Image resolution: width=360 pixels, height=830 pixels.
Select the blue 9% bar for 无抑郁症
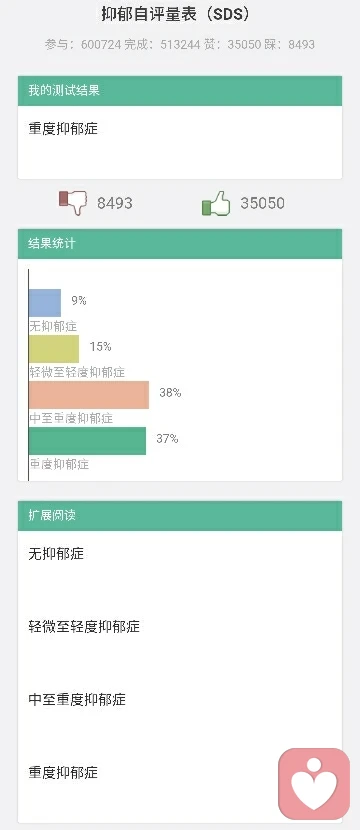tap(45, 303)
